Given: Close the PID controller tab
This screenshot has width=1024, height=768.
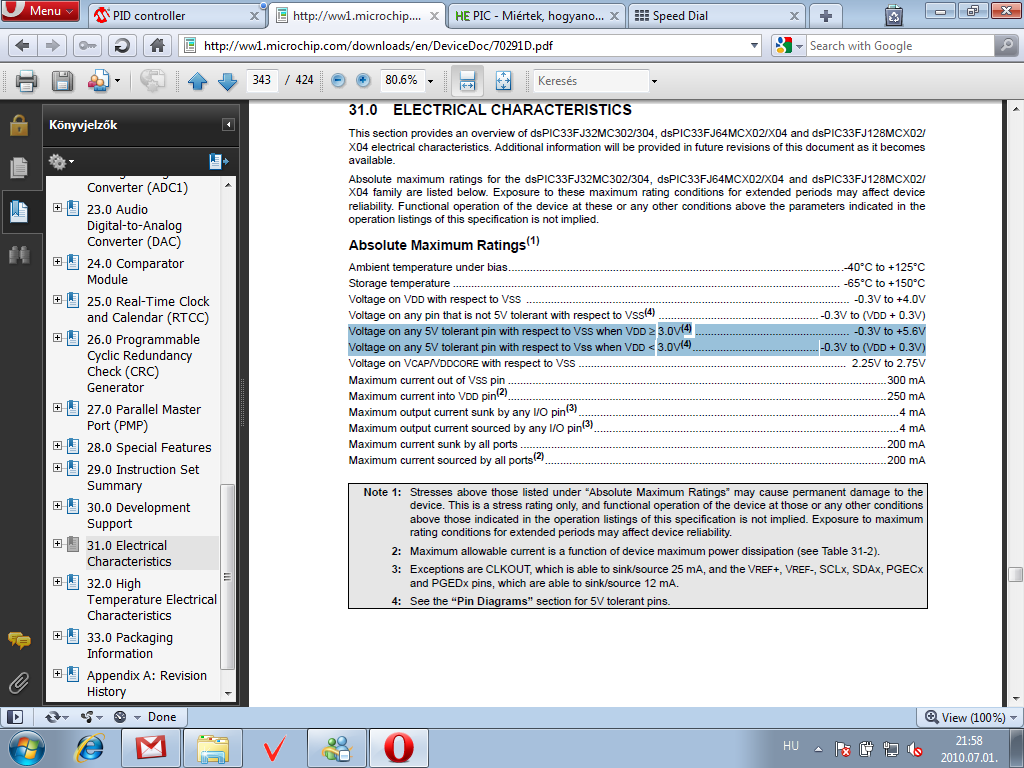Looking at the screenshot, I should 254,16.
